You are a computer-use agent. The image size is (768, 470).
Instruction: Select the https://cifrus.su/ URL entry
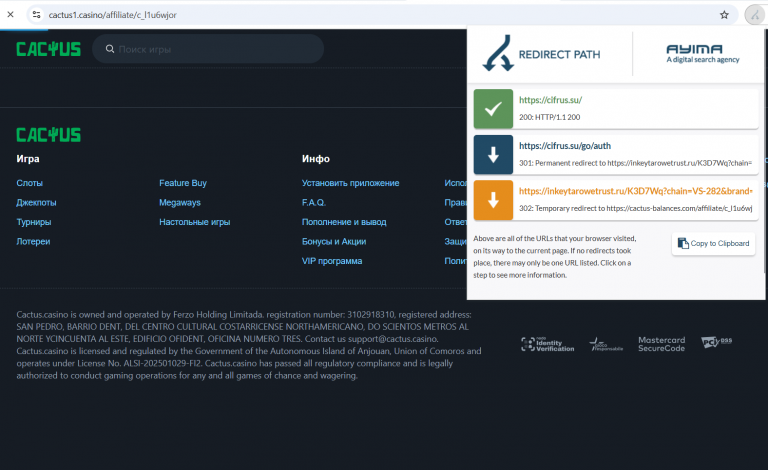551,100
